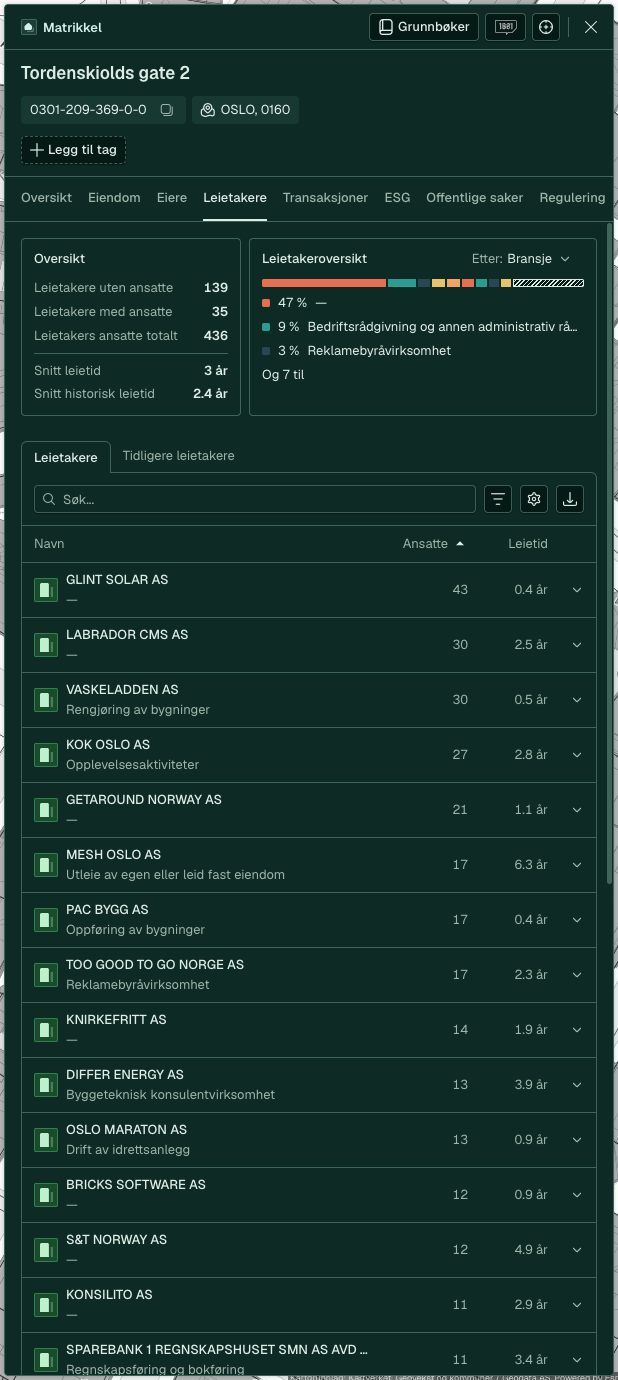
Task: Sort by the Leietid column header
Action: coord(528,544)
